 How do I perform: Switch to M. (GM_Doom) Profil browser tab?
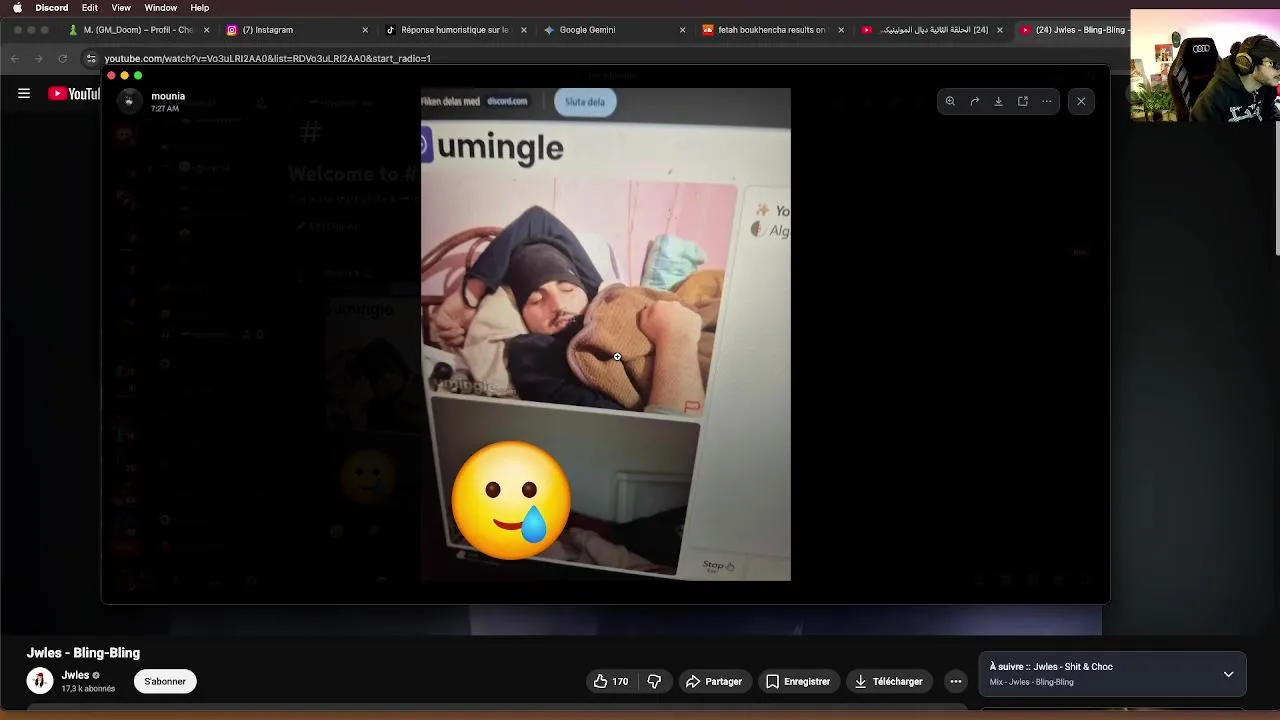coord(138,30)
